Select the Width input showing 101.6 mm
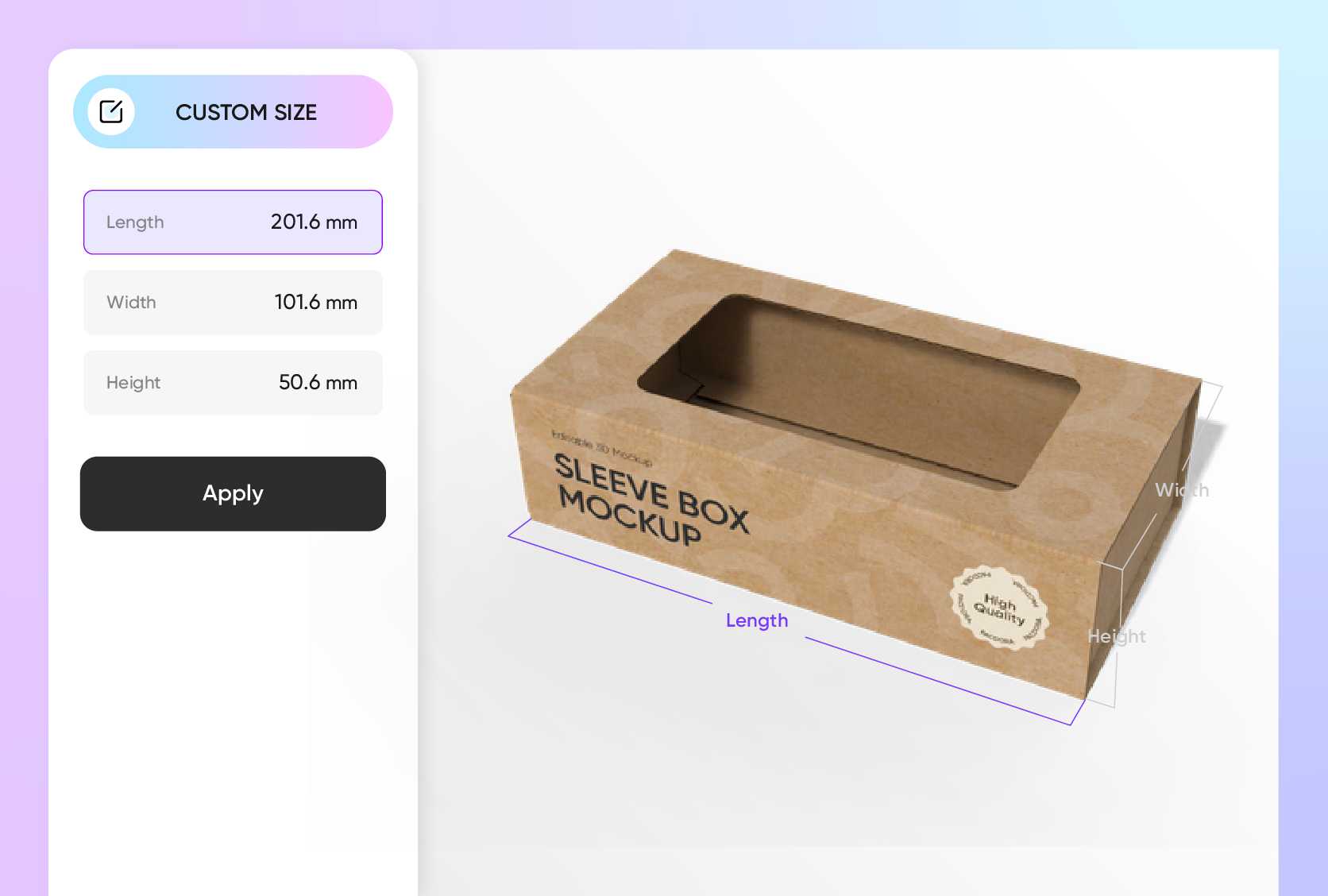The height and width of the screenshot is (896, 1328). pyautogui.click(x=233, y=303)
